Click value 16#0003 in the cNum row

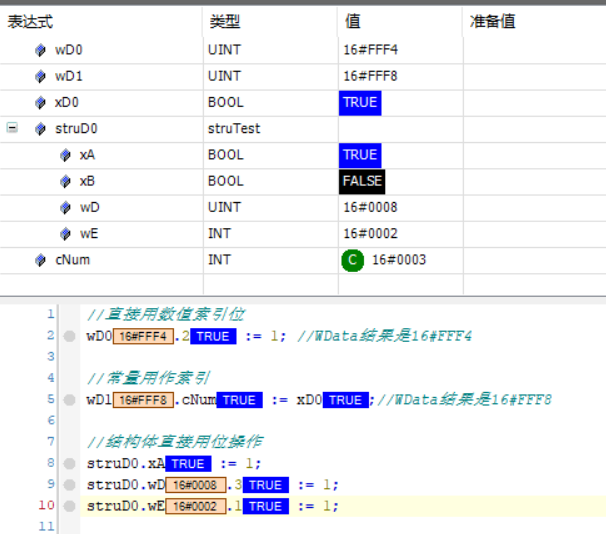tap(399, 260)
